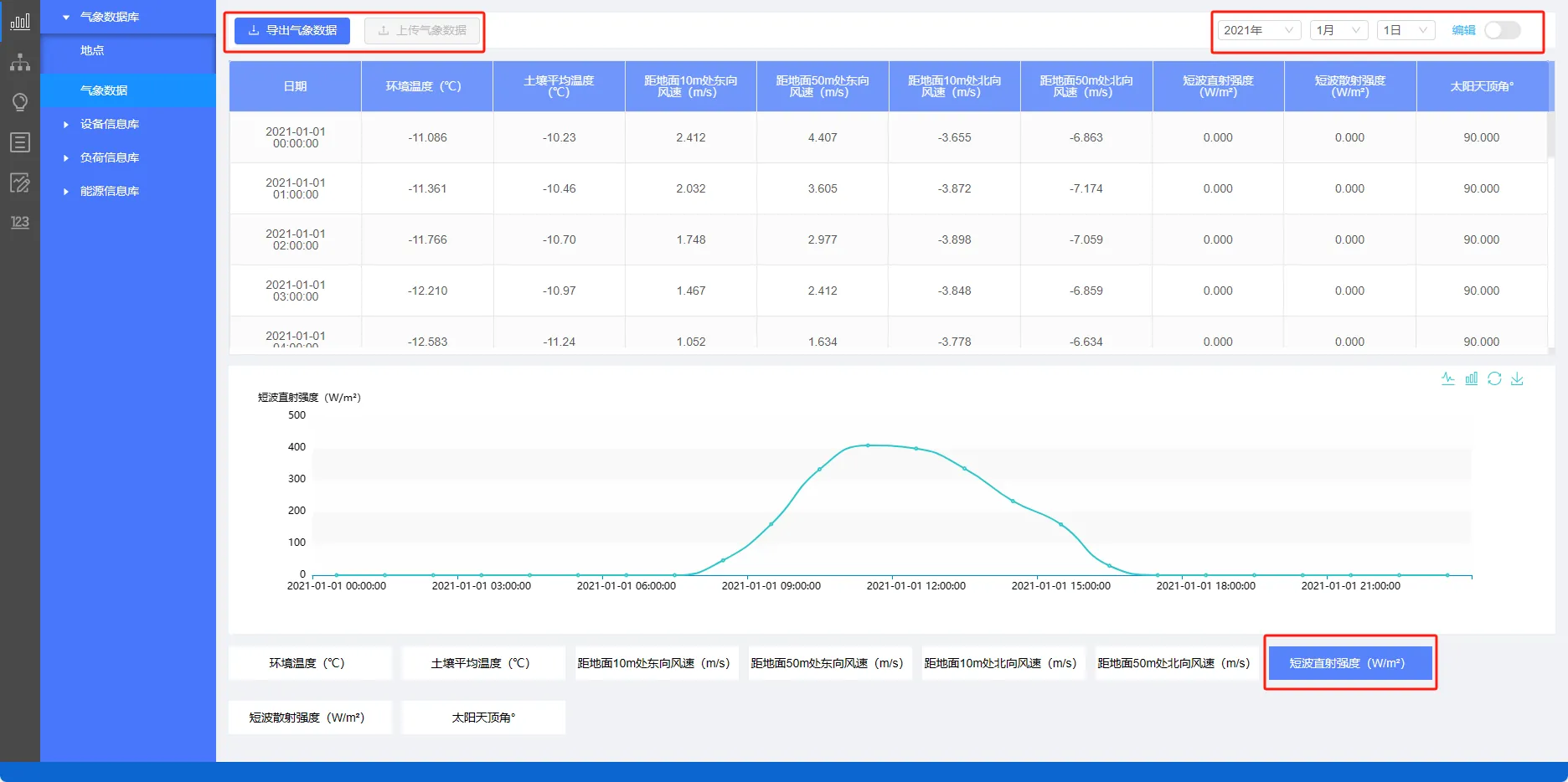Open the 123 numbers sidebar icon
The width and height of the screenshot is (1568, 782).
point(20,222)
